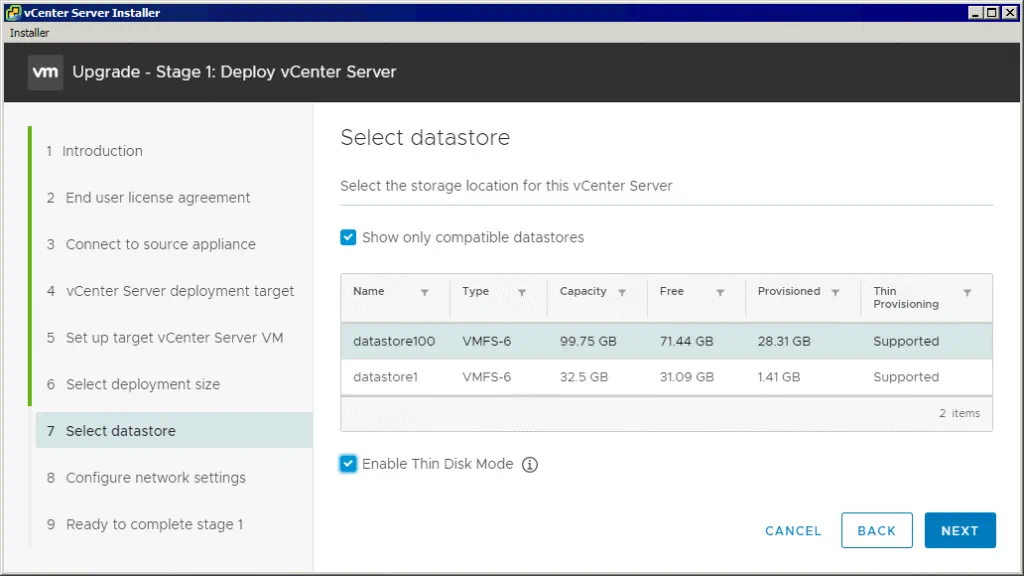Click the vCenter Installer title bar icon
Image resolution: width=1024 pixels, height=576 pixels.
tap(13, 13)
